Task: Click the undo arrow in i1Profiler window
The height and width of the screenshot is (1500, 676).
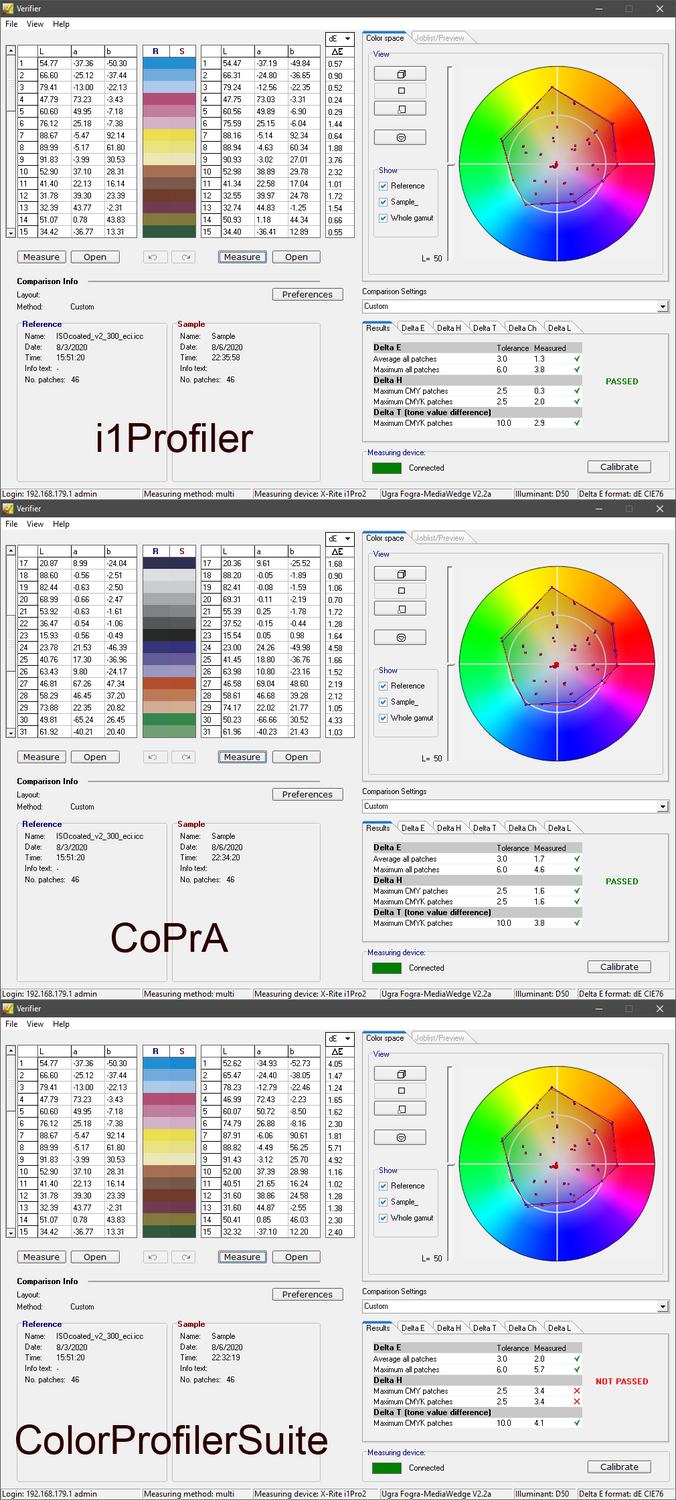Action: (154, 257)
